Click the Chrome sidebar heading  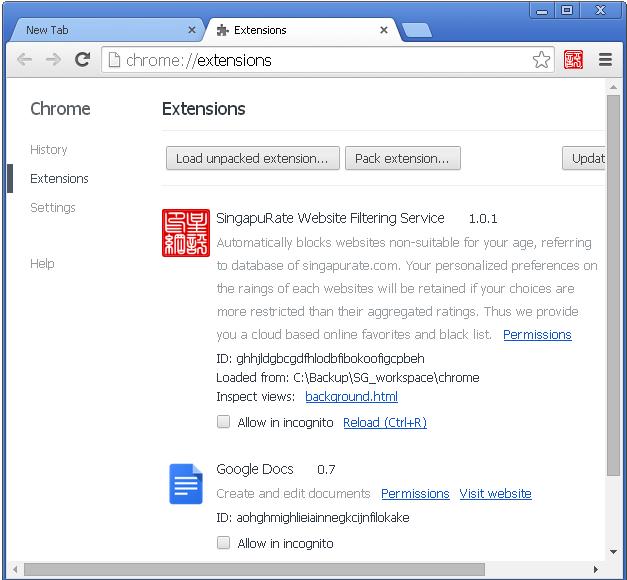(60, 109)
